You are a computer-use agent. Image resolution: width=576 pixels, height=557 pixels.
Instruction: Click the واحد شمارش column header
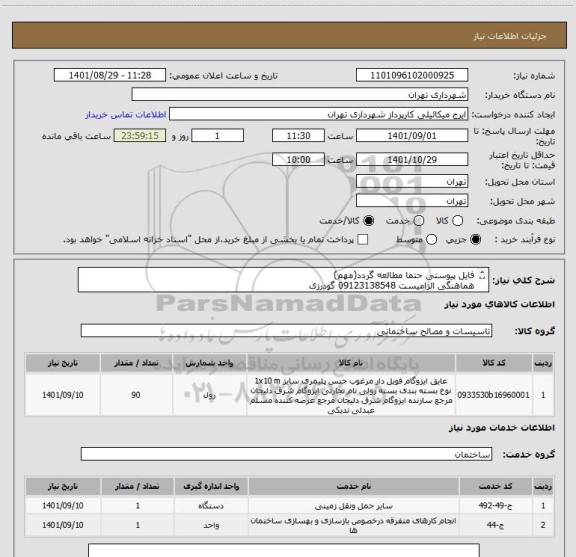(209, 363)
